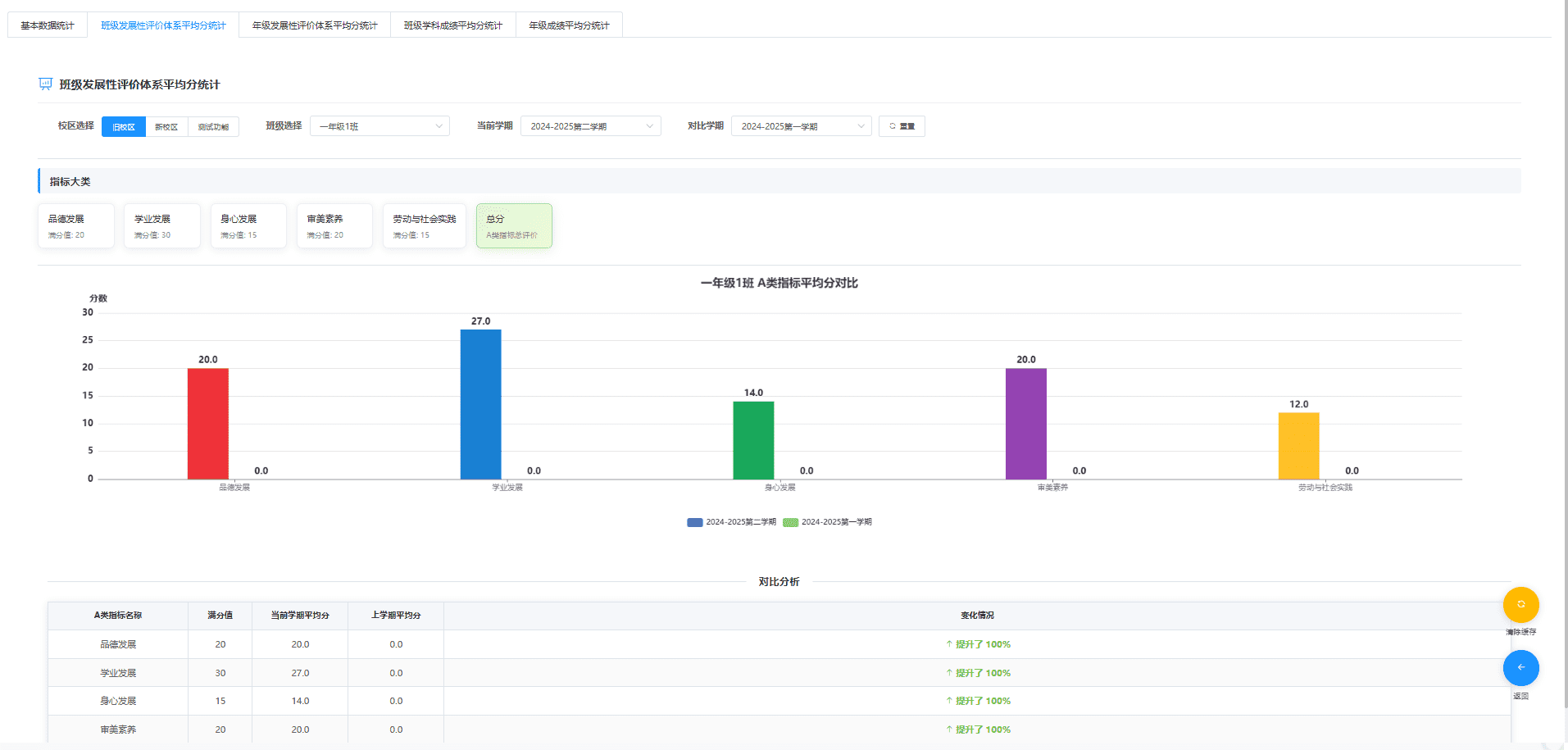Viewport: 1568px width, 750px height.
Task: Open the 对比学期 comparison semester dropdown
Action: [801, 126]
